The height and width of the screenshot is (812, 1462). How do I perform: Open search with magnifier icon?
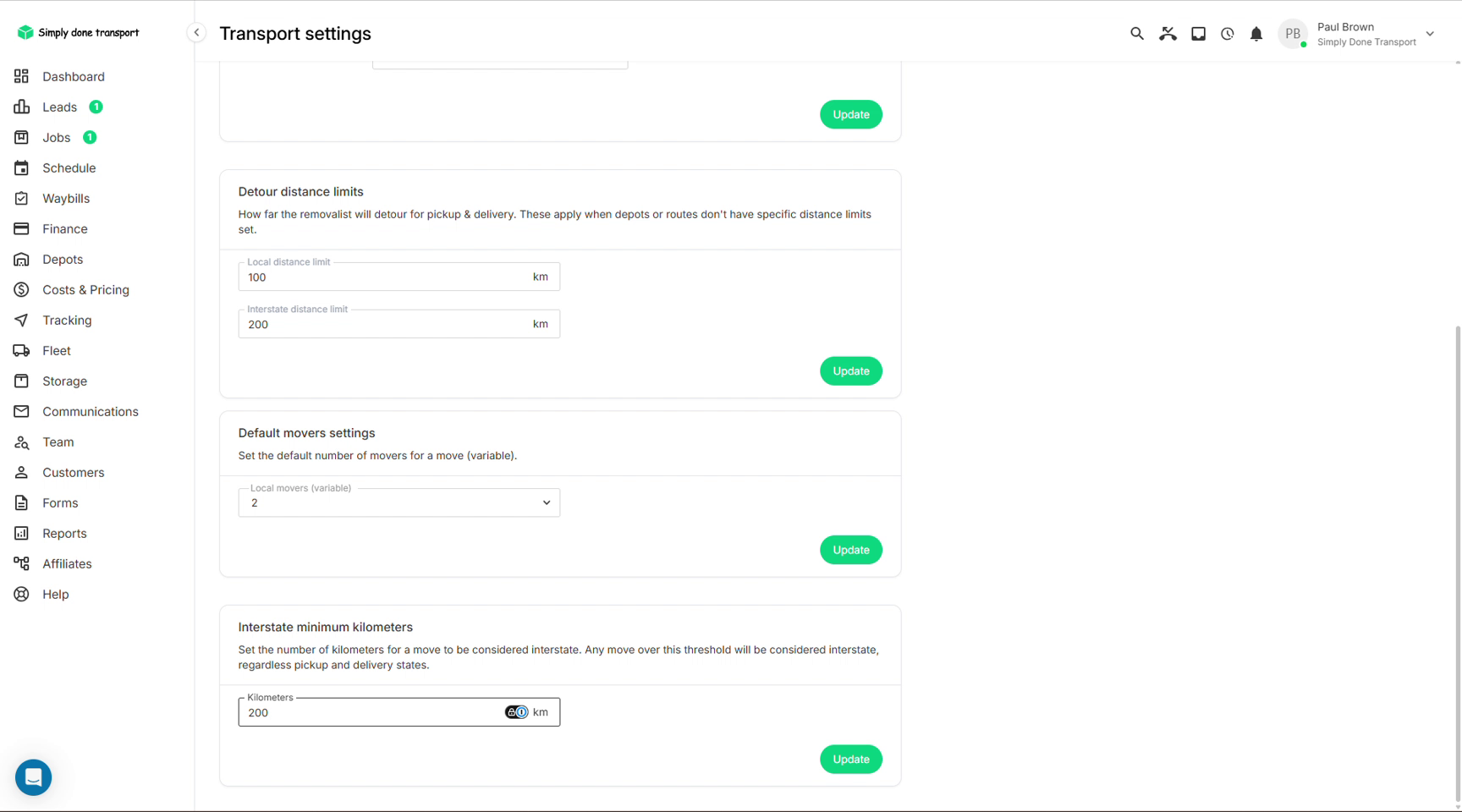coord(1136,34)
